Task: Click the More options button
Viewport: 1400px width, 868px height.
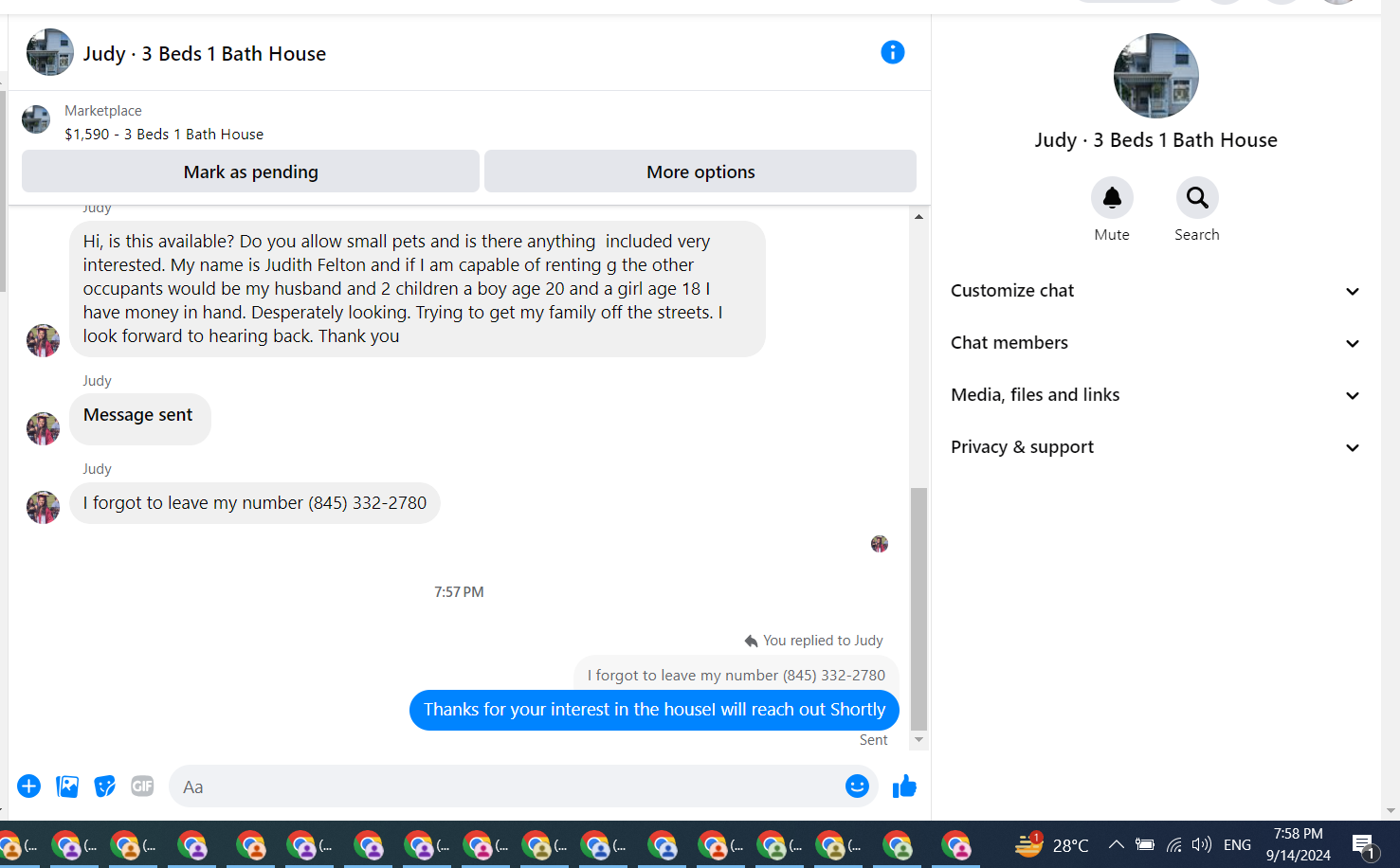Action: click(700, 172)
